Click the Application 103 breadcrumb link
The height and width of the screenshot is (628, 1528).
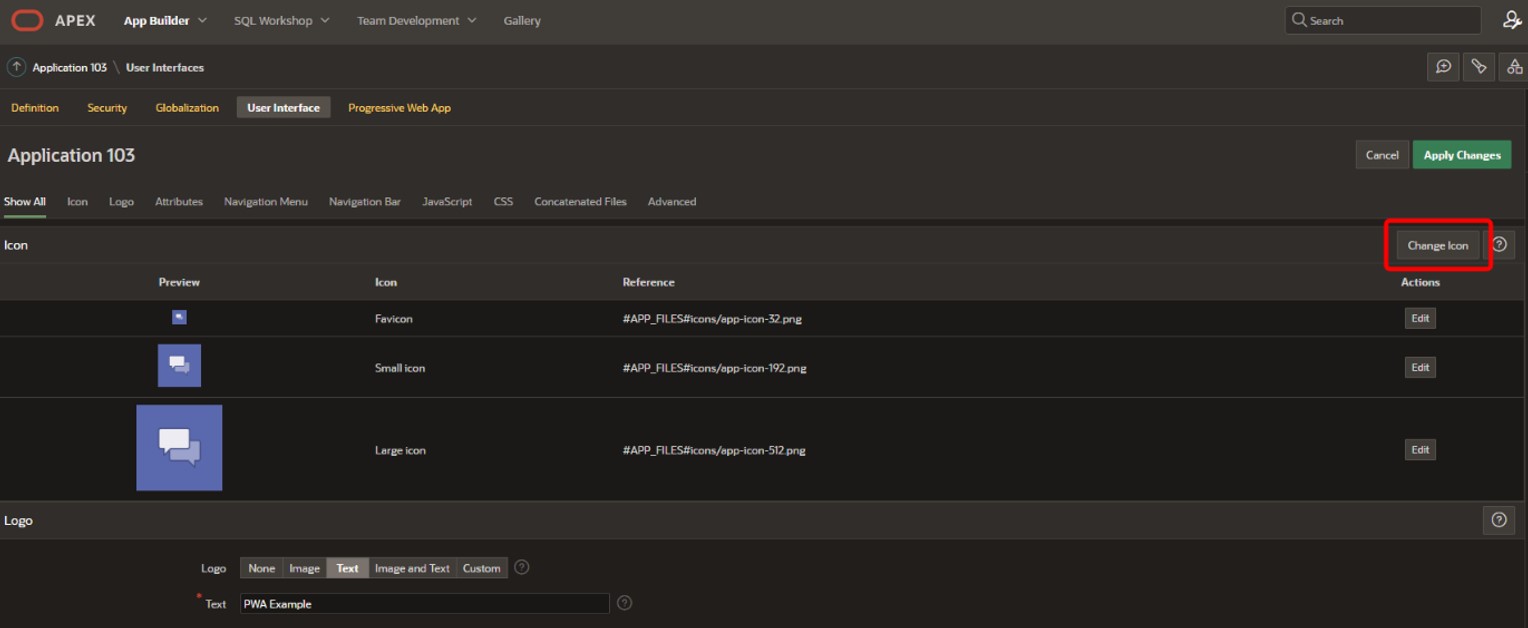click(x=69, y=67)
